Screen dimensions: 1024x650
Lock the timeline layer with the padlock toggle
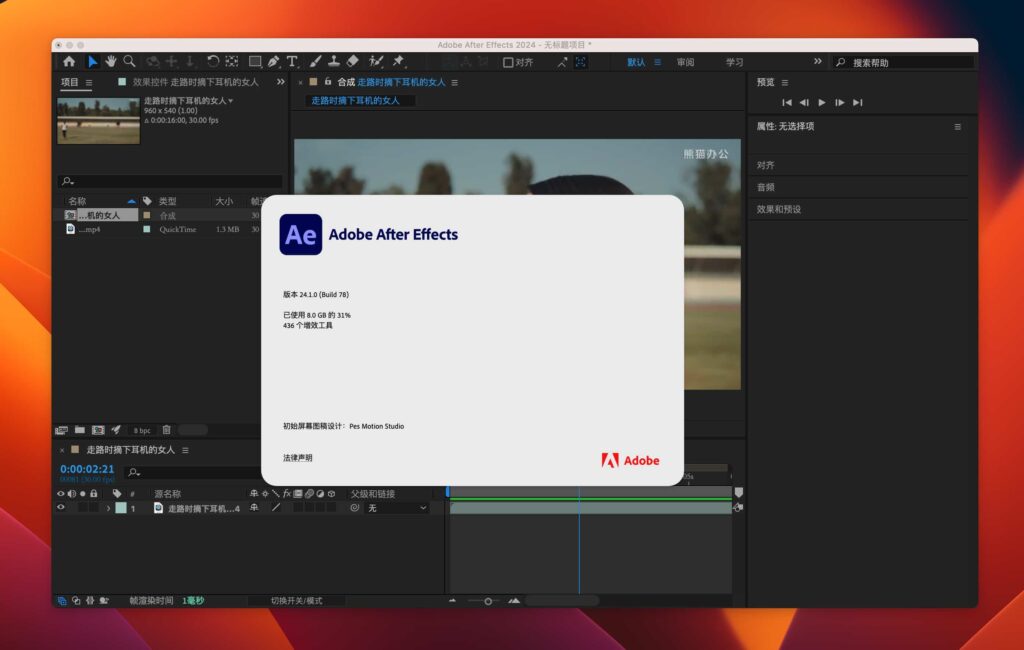[x=93, y=507]
